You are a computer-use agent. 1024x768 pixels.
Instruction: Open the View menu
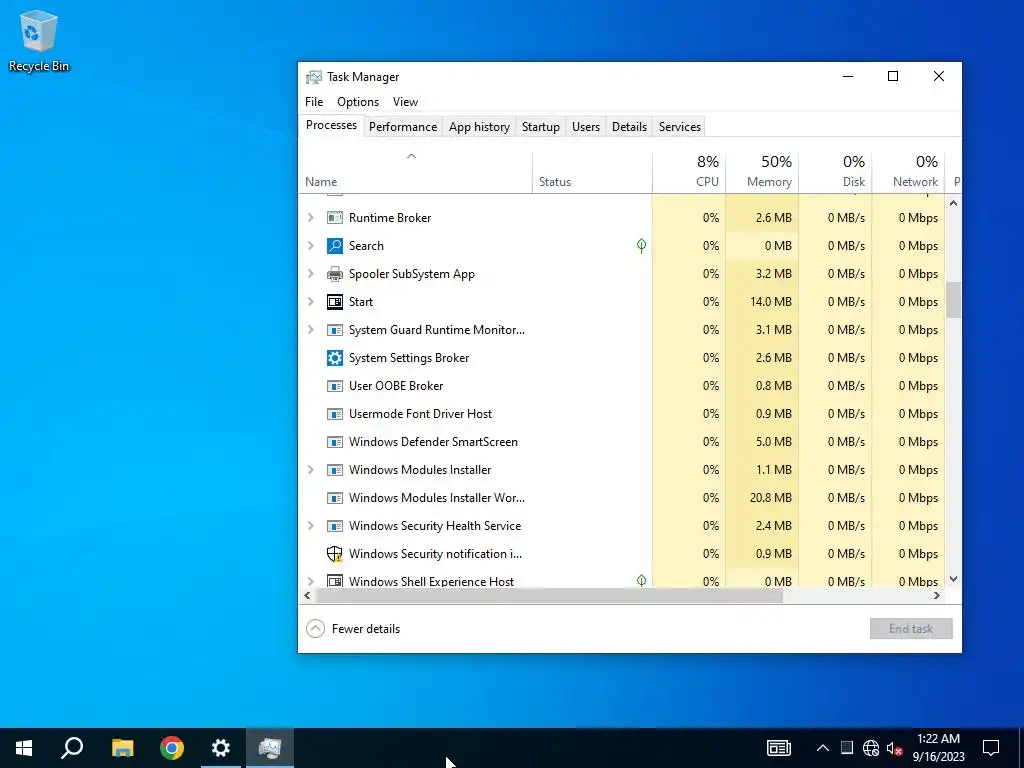tap(405, 102)
